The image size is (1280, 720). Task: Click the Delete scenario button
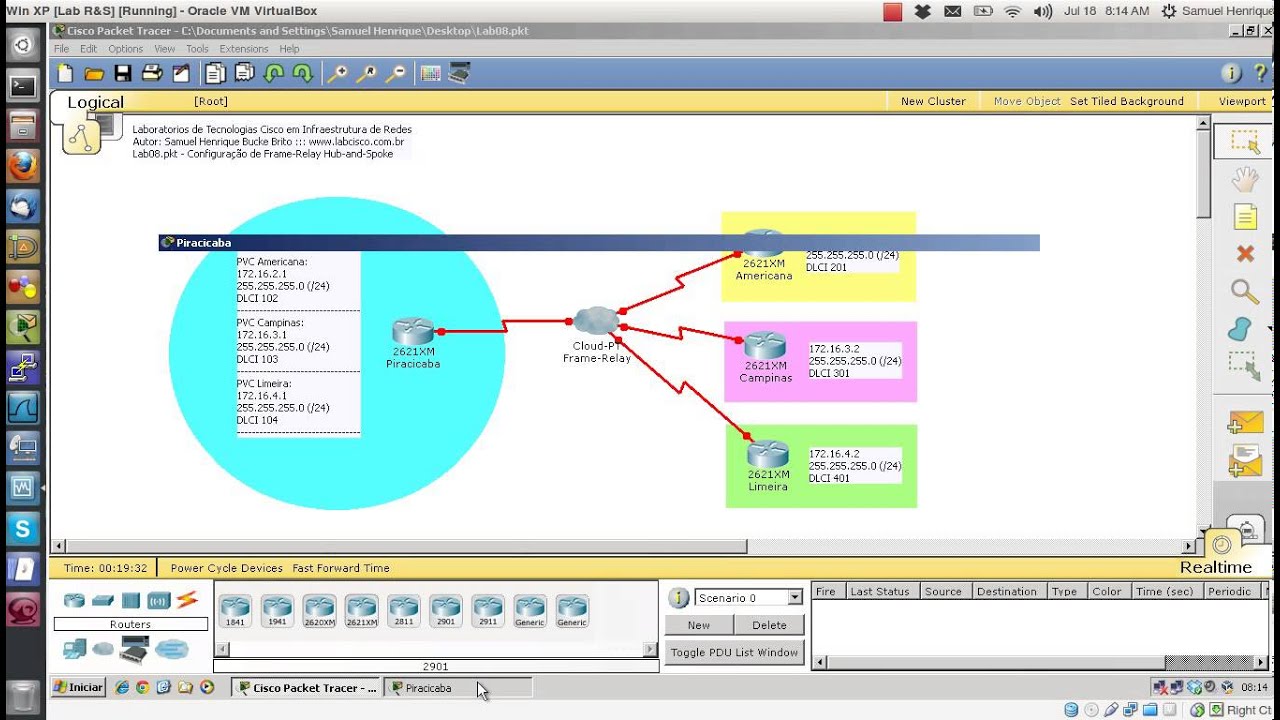769,625
